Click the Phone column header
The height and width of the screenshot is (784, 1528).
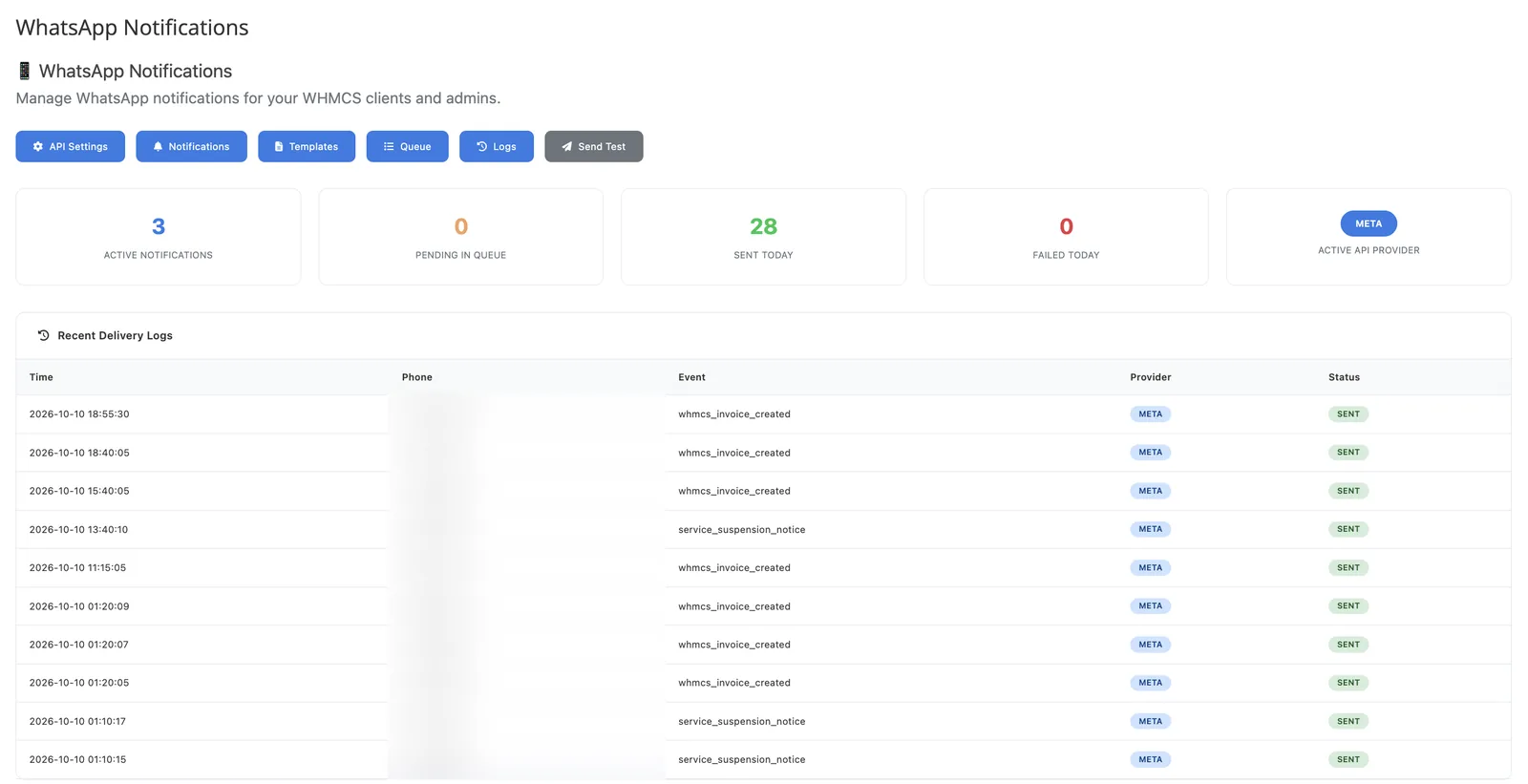(x=417, y=377)
